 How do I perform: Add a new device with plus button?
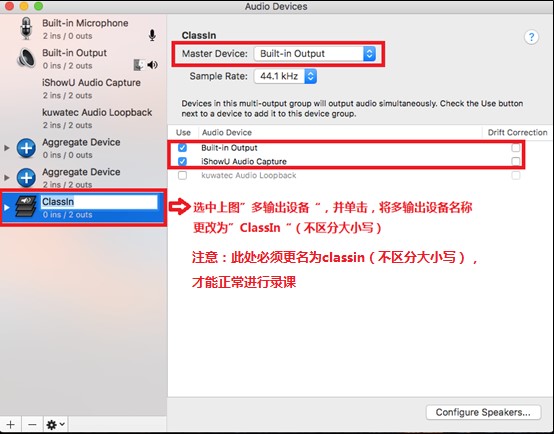point(11,424)
